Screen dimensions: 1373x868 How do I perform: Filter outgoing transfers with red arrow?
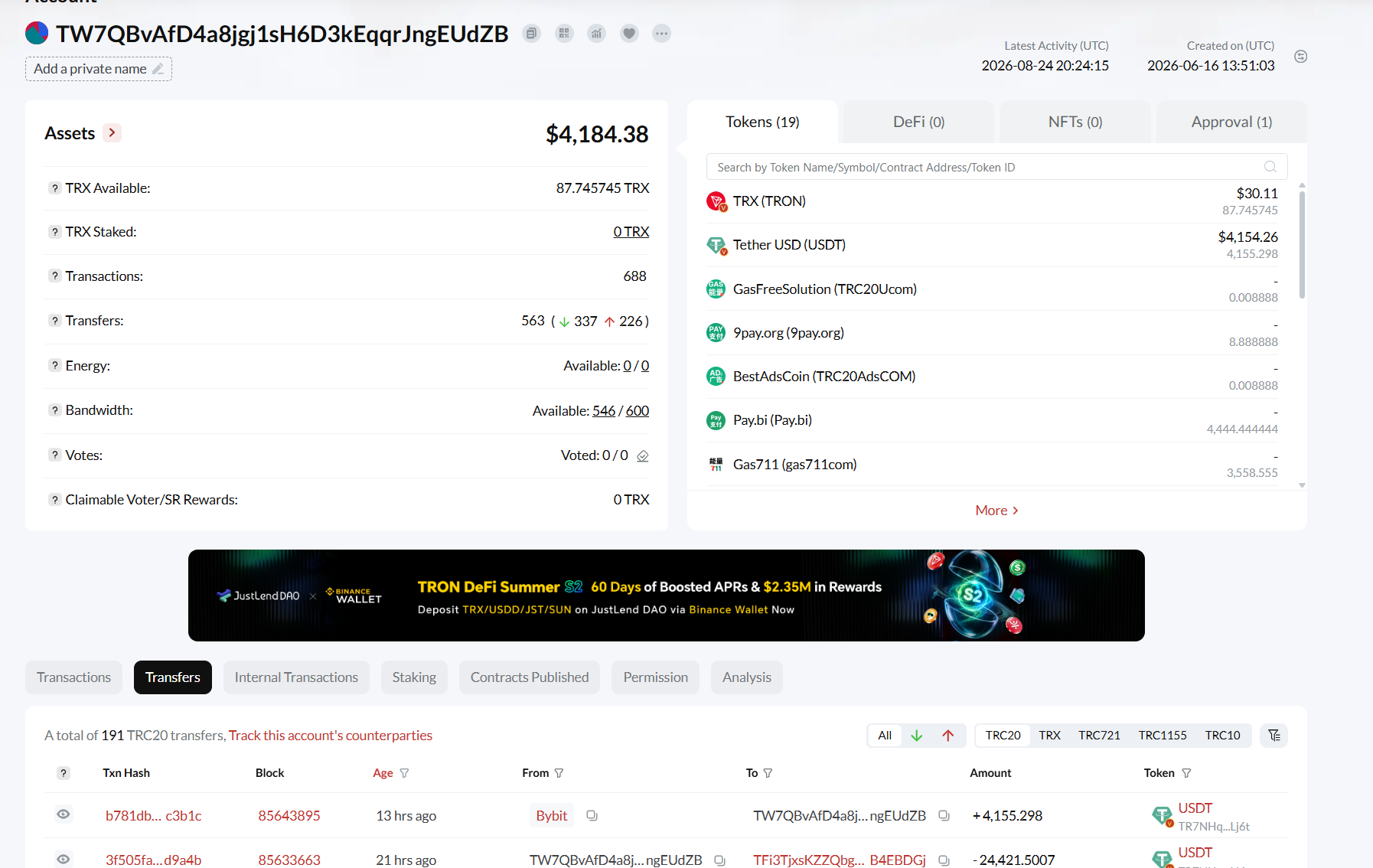[947, 736]
